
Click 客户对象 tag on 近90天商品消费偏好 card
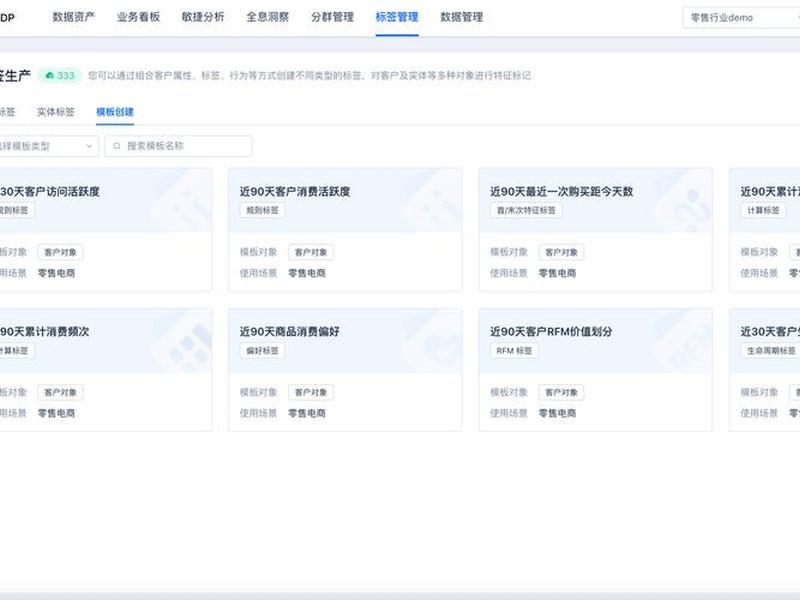coord(311,392)
